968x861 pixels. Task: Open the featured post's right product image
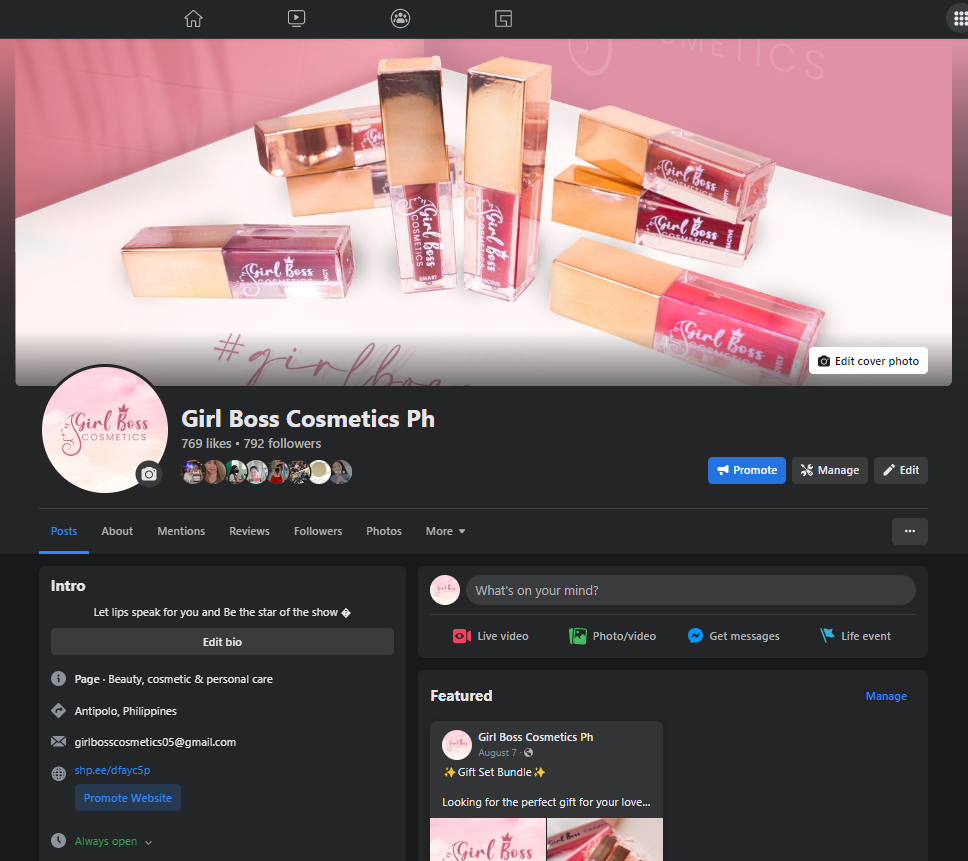[605, 839]
